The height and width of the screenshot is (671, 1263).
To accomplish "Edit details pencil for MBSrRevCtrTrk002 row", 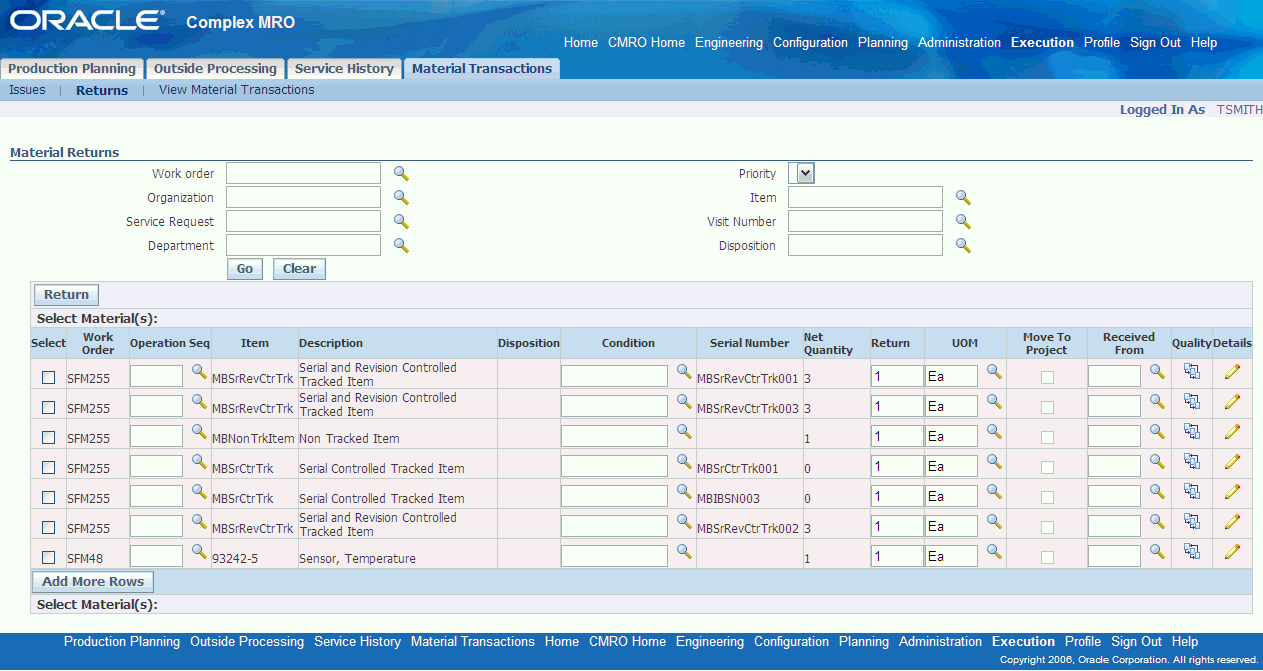I will tap(1232, 521).
